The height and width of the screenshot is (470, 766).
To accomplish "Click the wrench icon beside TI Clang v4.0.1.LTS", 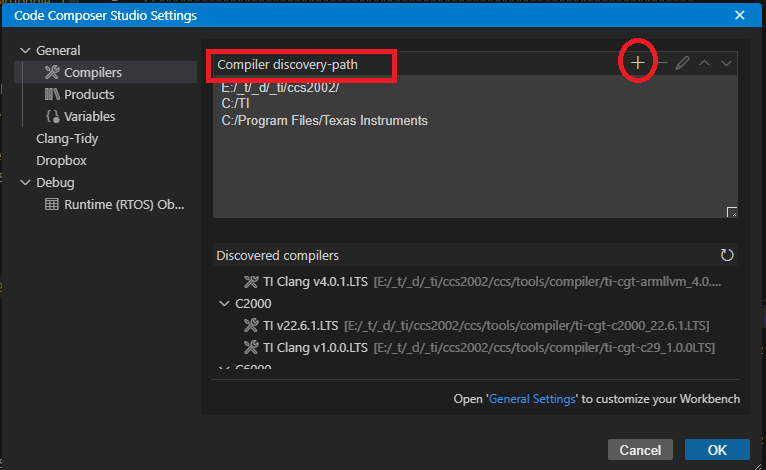I will point(251,281).
